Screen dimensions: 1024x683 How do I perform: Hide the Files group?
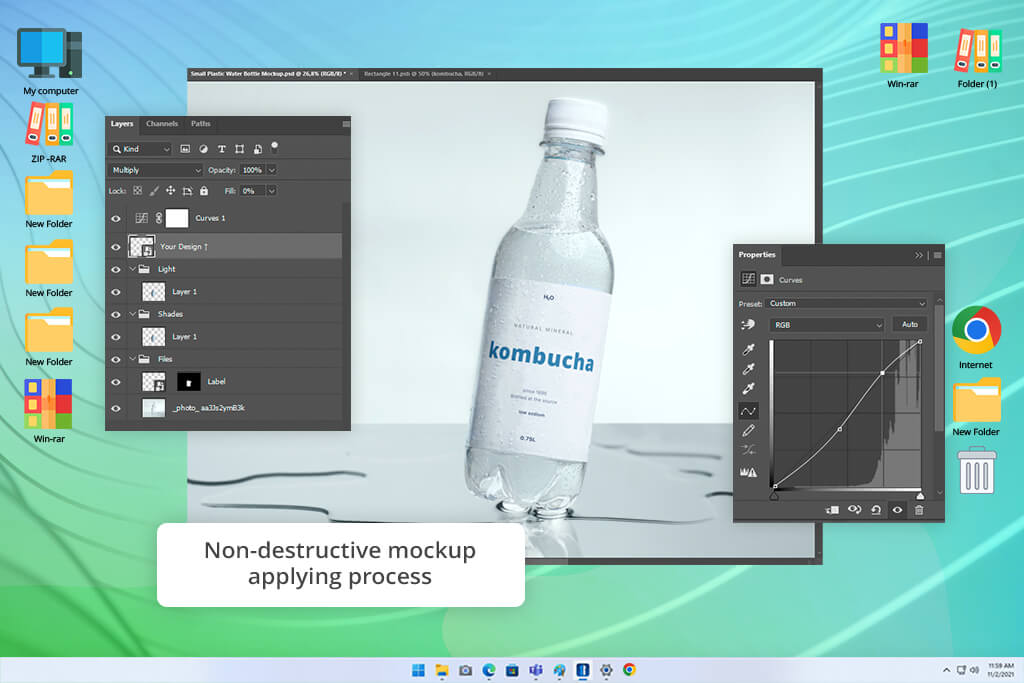point(116,359)
